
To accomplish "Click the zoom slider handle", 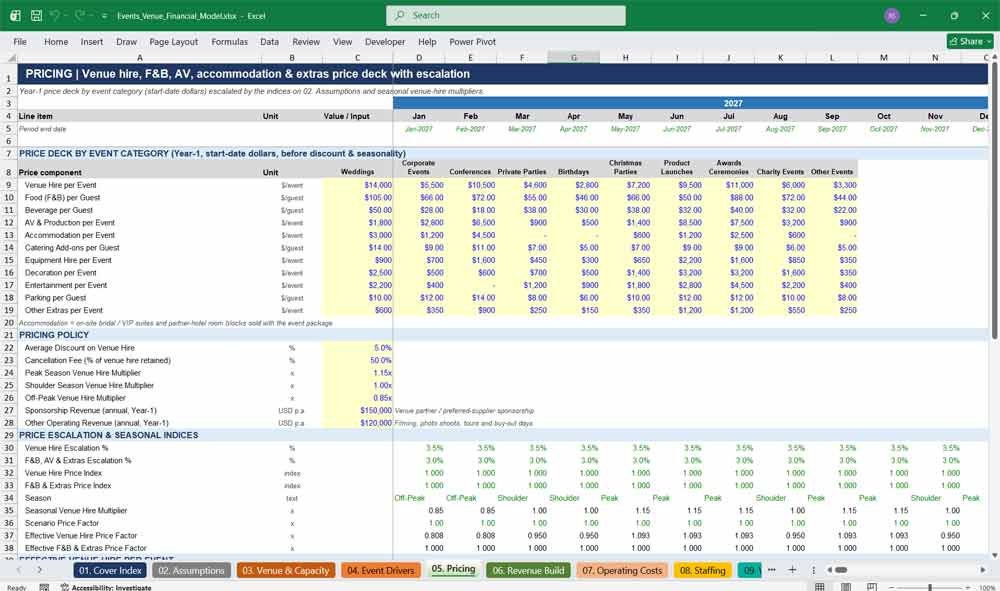I will point(930,587).
